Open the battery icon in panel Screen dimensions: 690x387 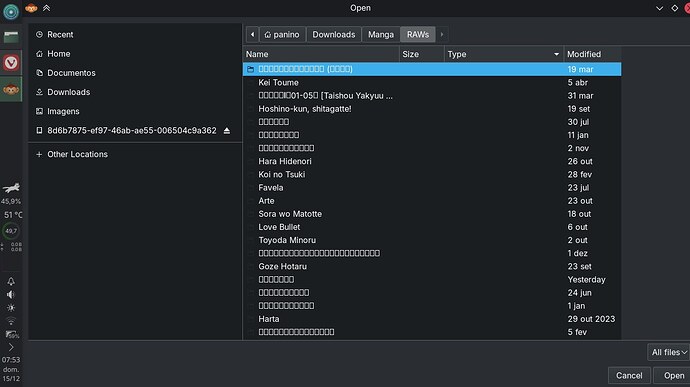(12, 335)
